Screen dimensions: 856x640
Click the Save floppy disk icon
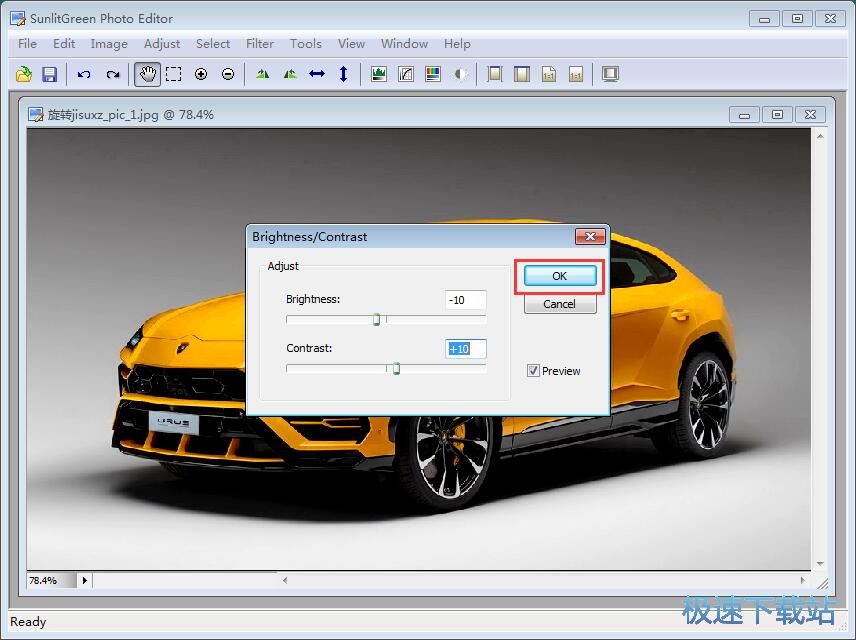point(50,74)
